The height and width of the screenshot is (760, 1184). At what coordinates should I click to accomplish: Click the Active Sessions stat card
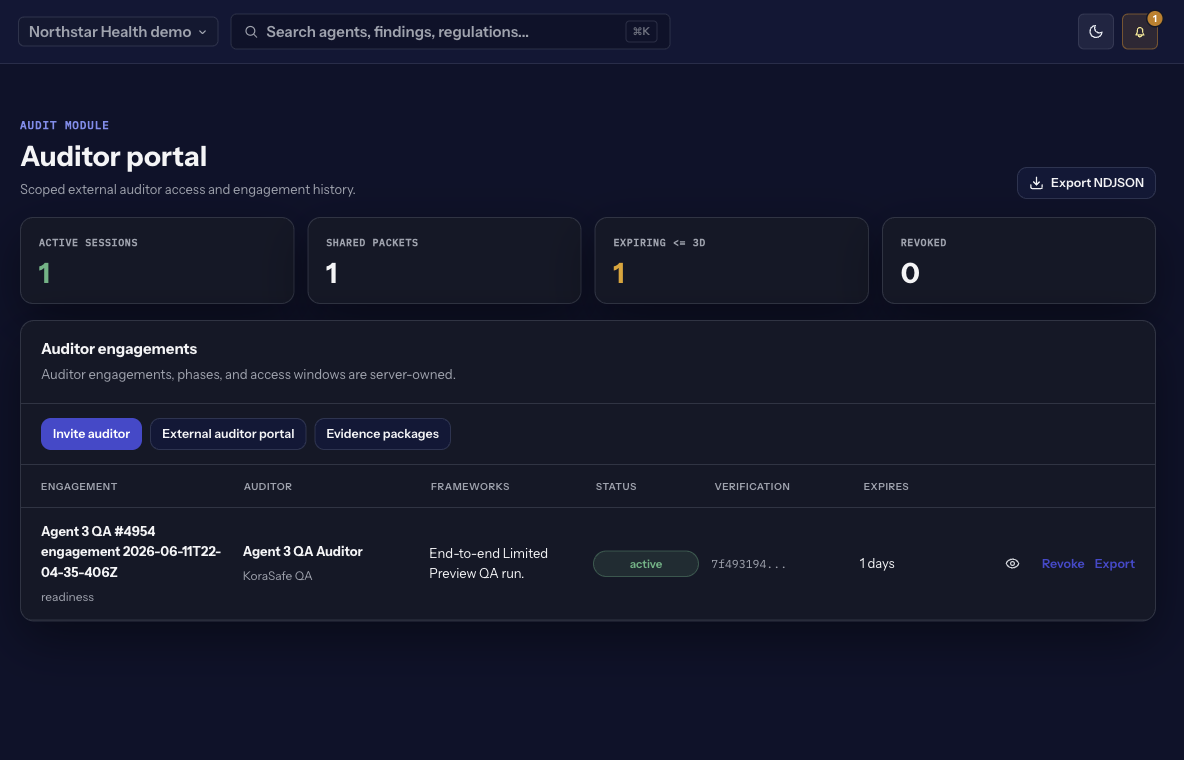157,261
